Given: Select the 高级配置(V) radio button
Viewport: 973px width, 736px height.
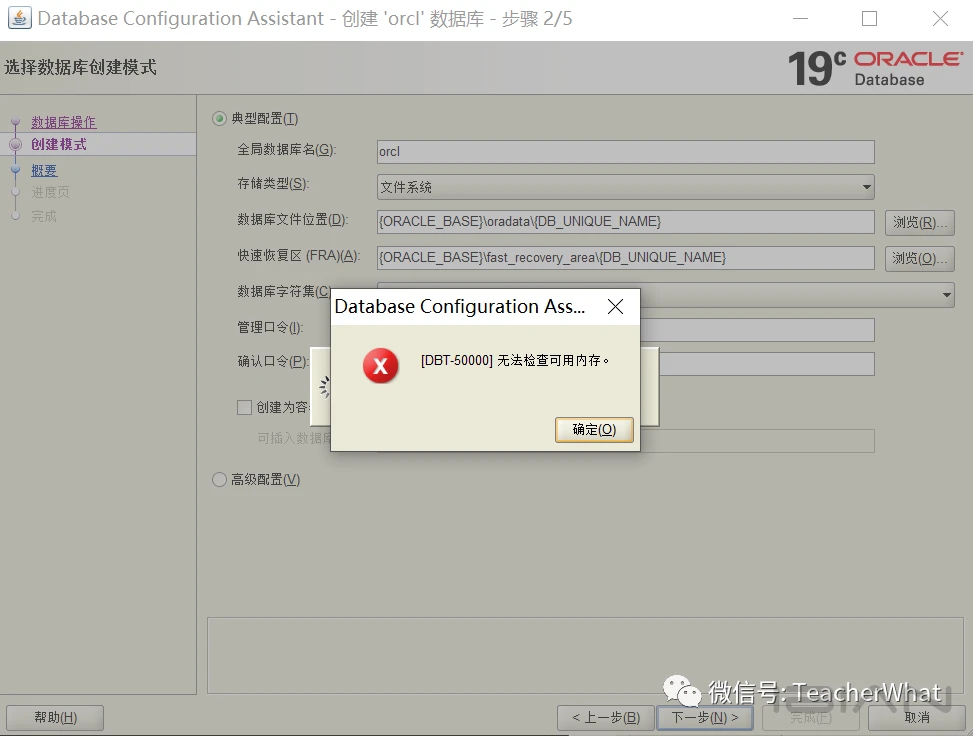Looking at the screenshot, I should [219, 479].
